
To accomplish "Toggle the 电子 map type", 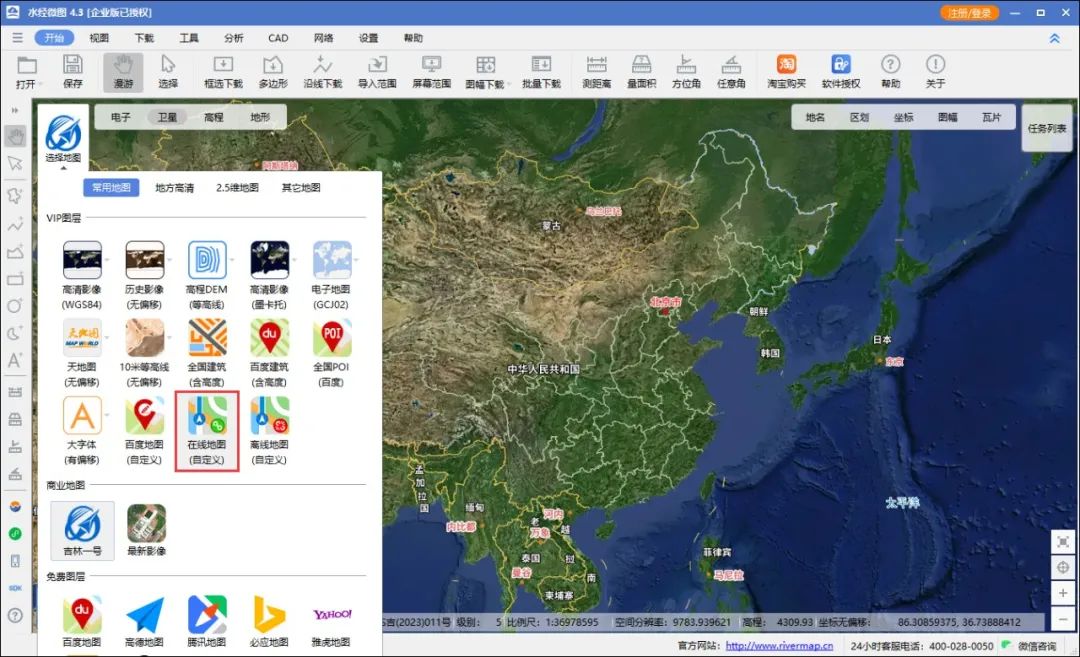I will [121, 118].
